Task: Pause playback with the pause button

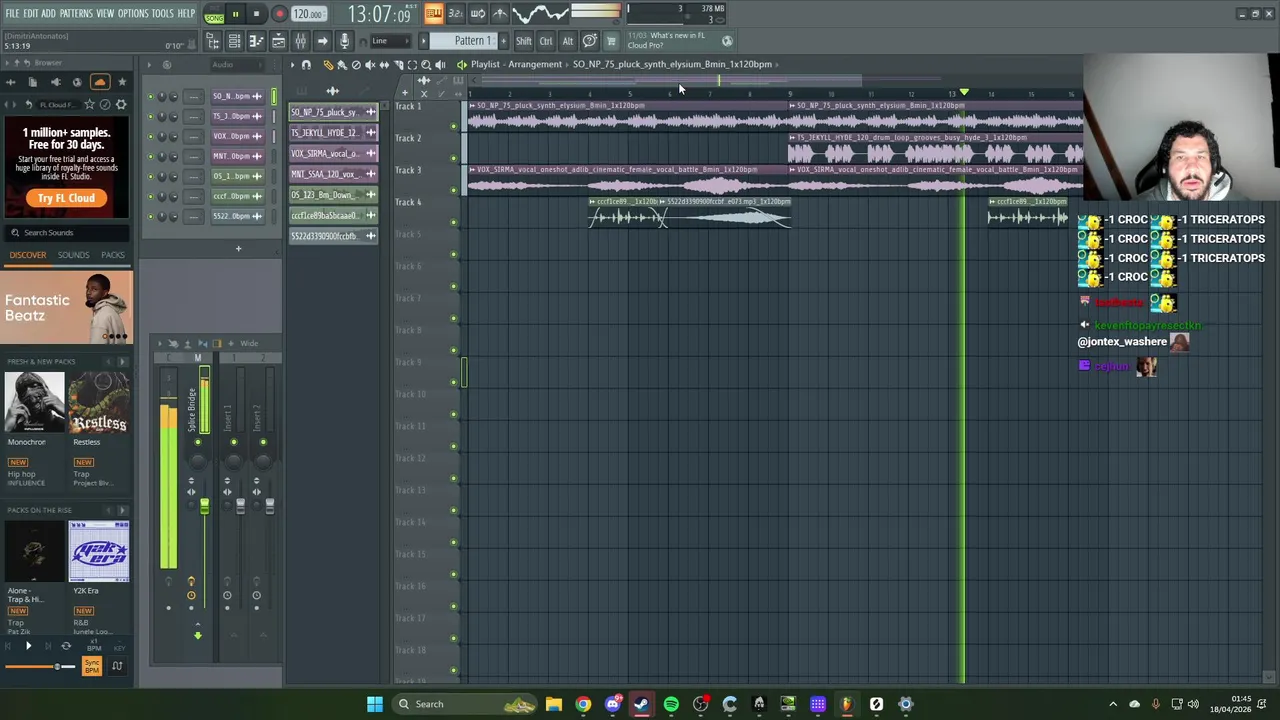Action: pyautogui.click(x=235, y=14)
